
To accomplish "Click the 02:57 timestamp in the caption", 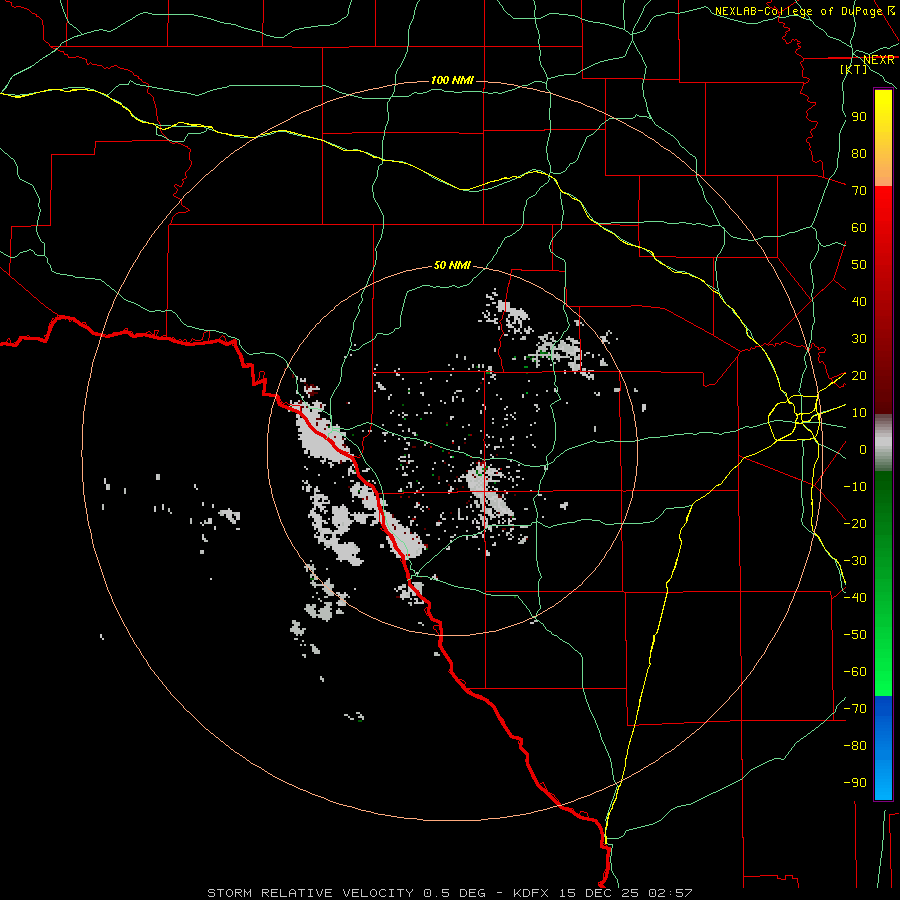I will pos(670,893).
